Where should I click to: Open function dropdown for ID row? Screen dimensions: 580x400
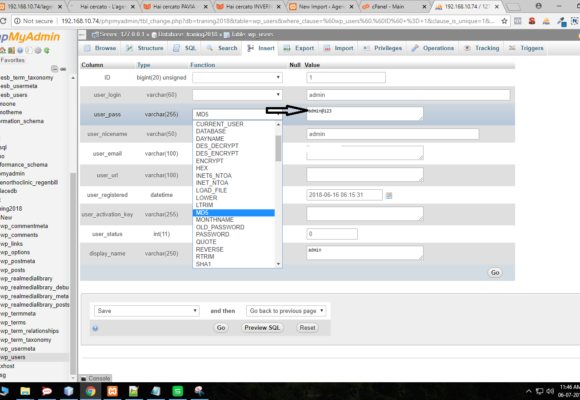click(x=237, y=77)
